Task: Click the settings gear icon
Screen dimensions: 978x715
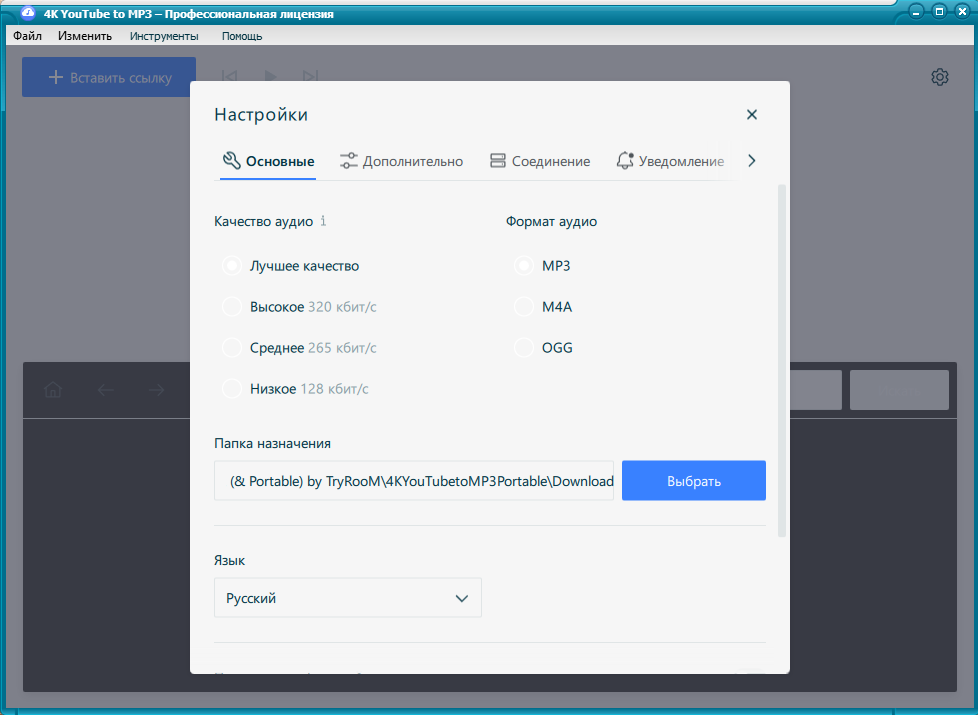Action: click(x=940, y=77)
